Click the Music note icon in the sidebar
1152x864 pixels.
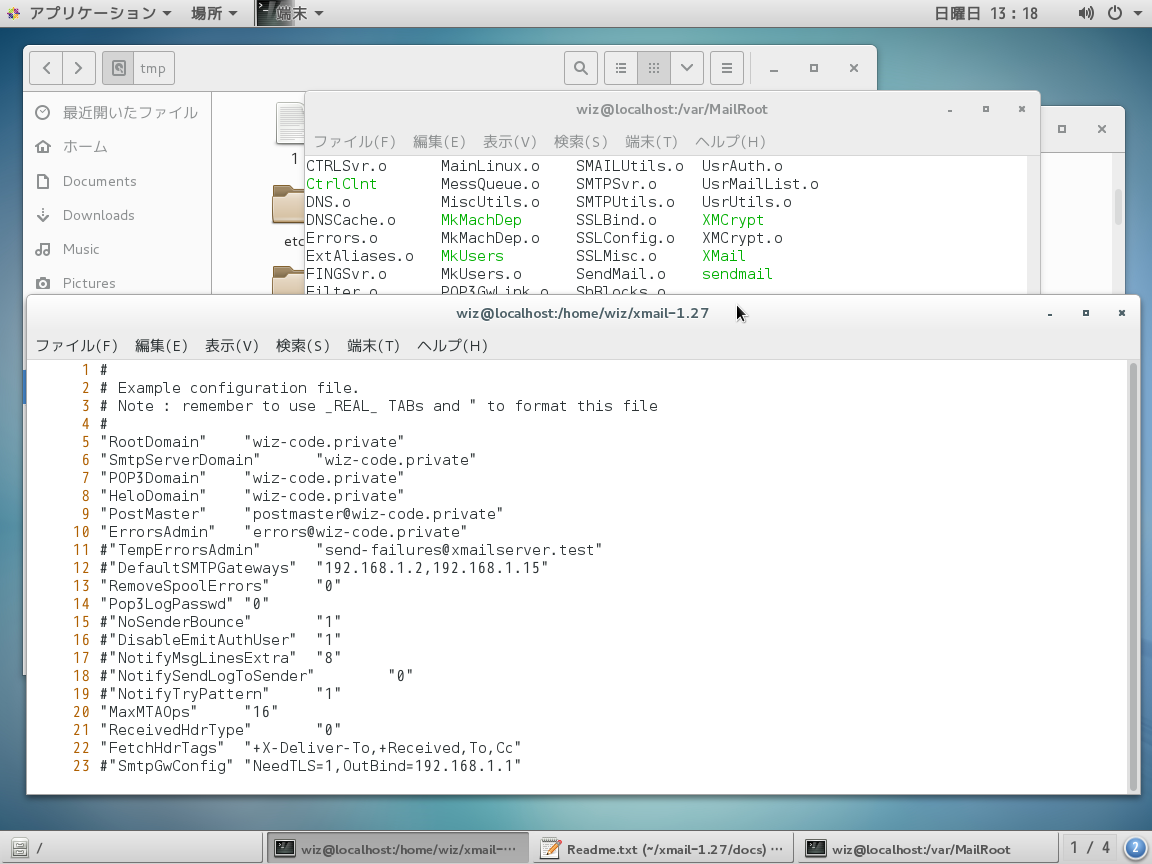point(43,249)
